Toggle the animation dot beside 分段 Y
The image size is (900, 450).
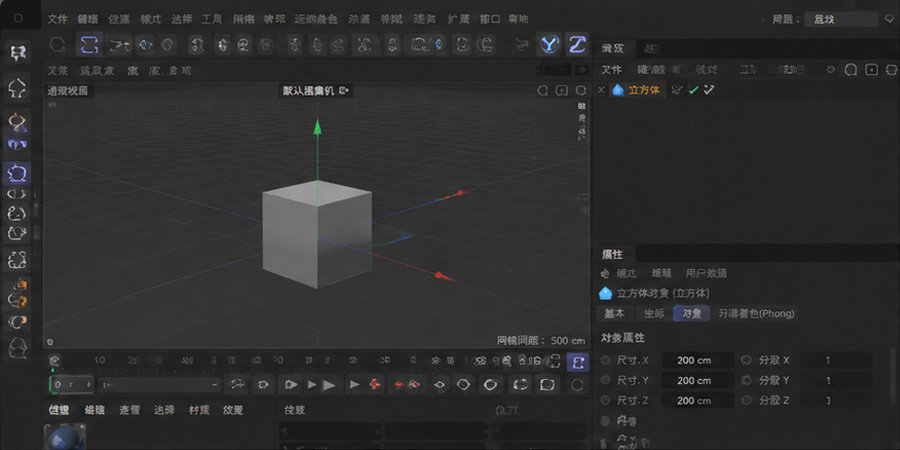click(x=746, y=380)
